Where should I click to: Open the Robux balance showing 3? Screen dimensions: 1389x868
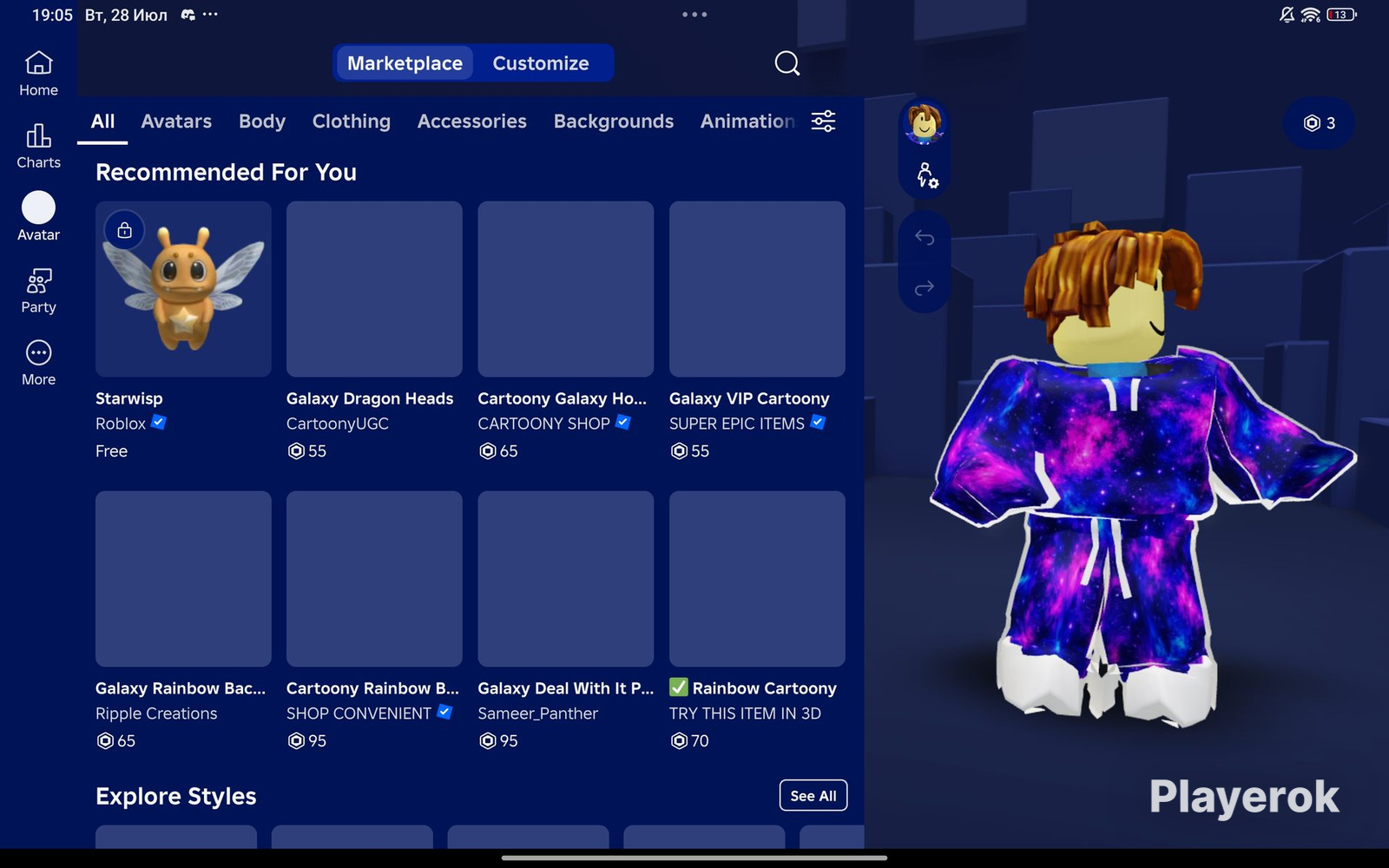[x=1319, y=123]
